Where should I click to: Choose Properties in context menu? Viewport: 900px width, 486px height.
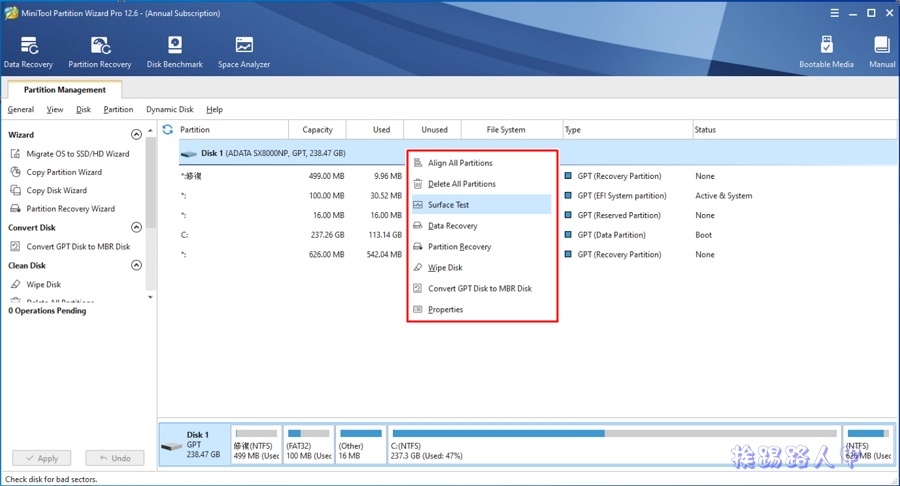[x=482, y=310]
